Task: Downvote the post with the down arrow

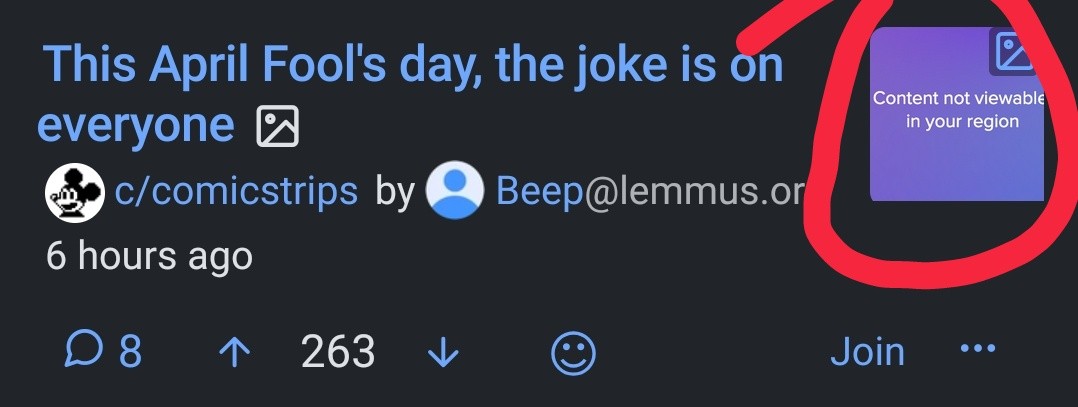Action: pos(441,352)
